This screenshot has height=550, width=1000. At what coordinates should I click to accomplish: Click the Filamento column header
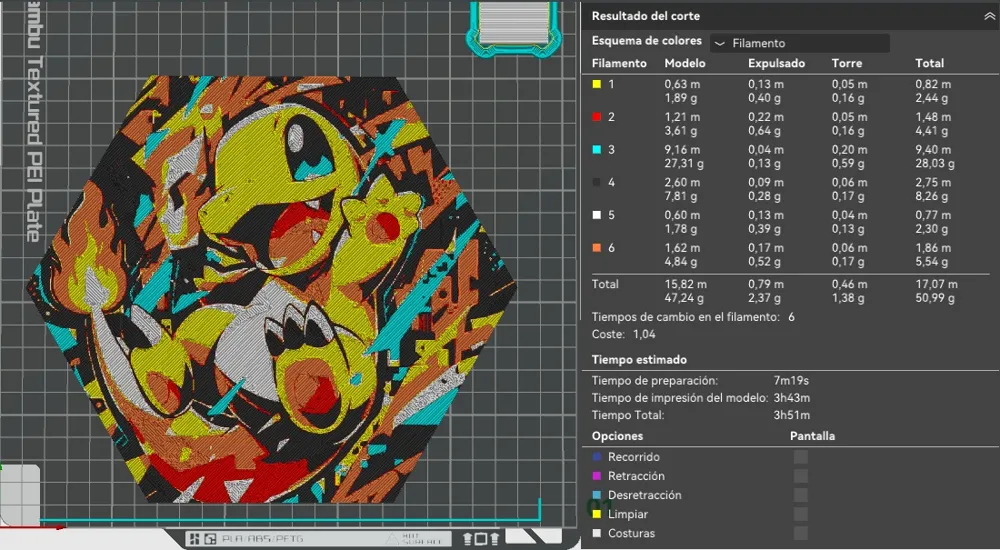pos(619,63)
